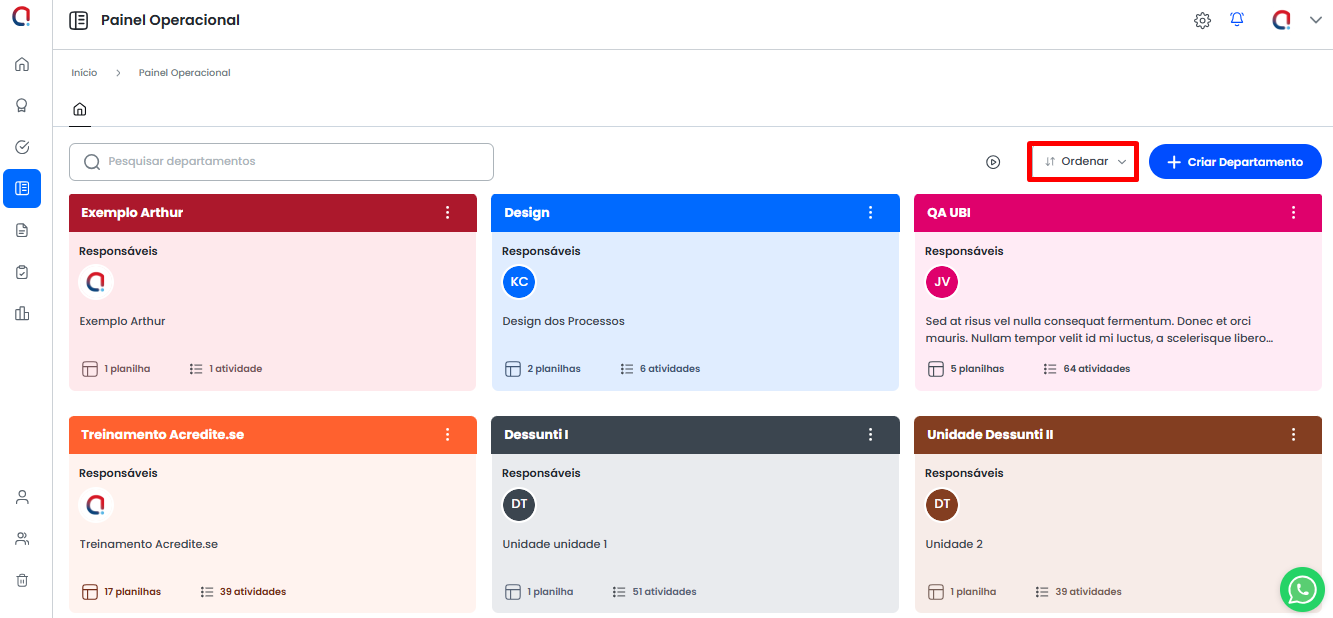Click the Criar Departamento button
1333x618 pixels.
(x=1235, y=162)
